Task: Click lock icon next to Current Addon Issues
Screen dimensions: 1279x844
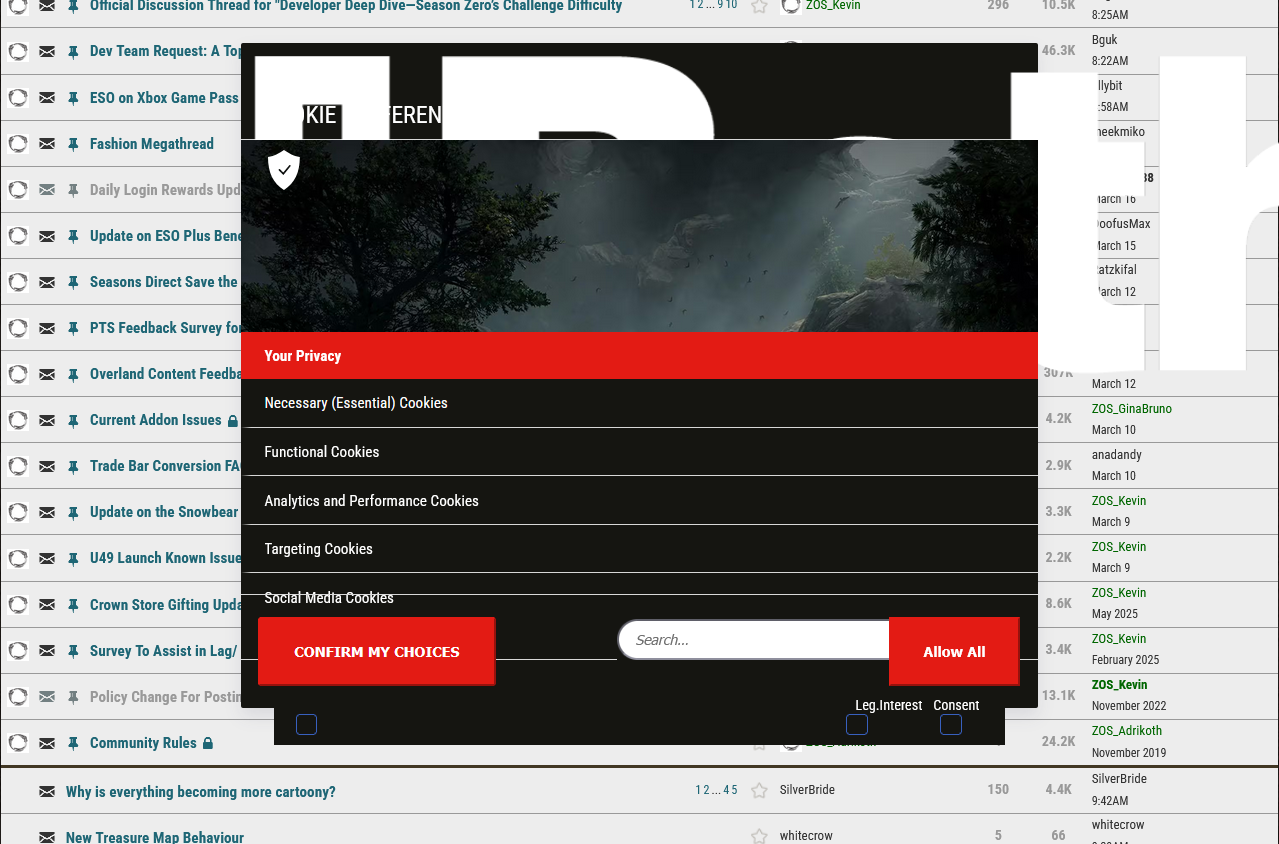Action: (233, 421)
